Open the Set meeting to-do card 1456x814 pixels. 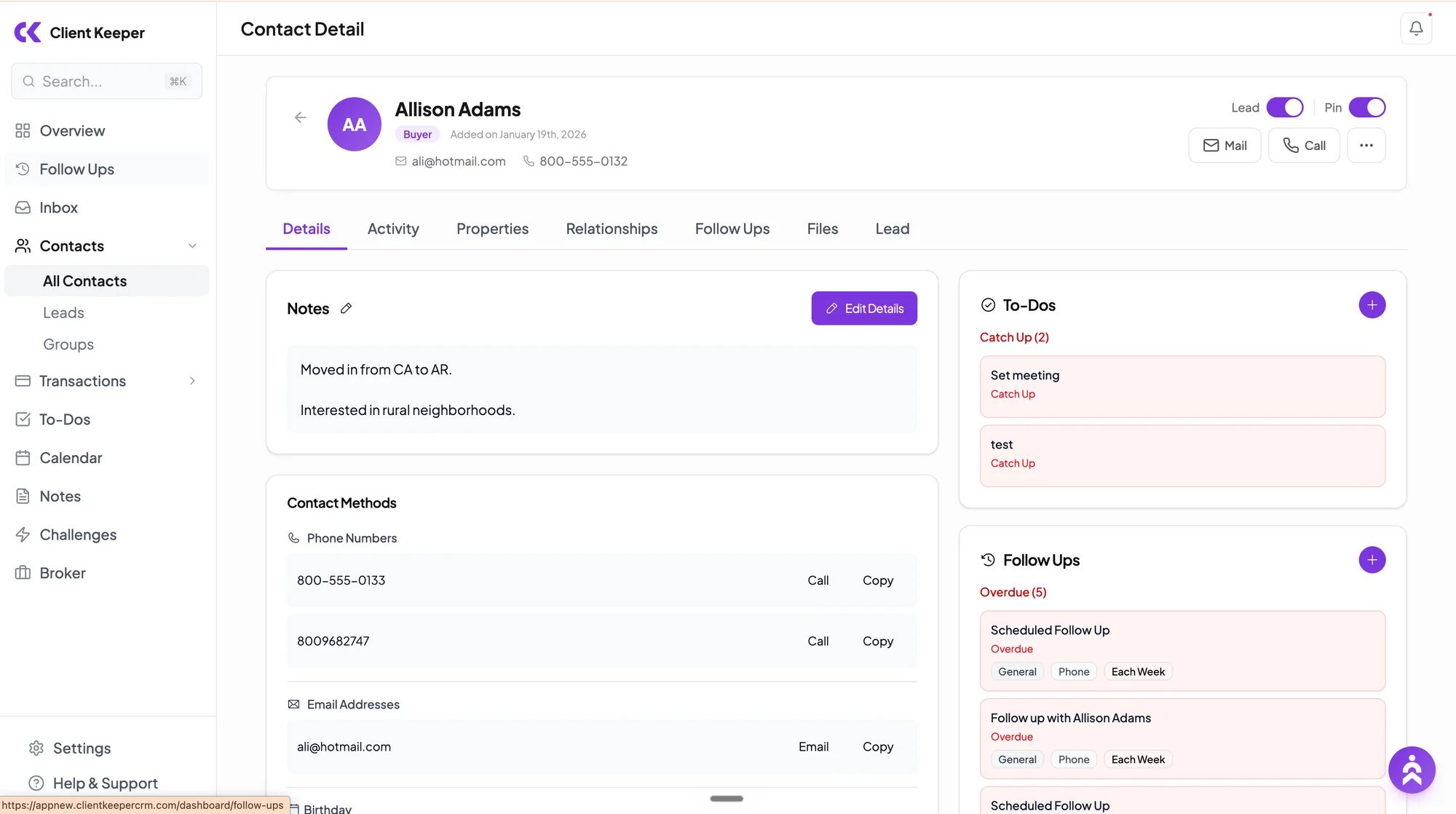1182,386
